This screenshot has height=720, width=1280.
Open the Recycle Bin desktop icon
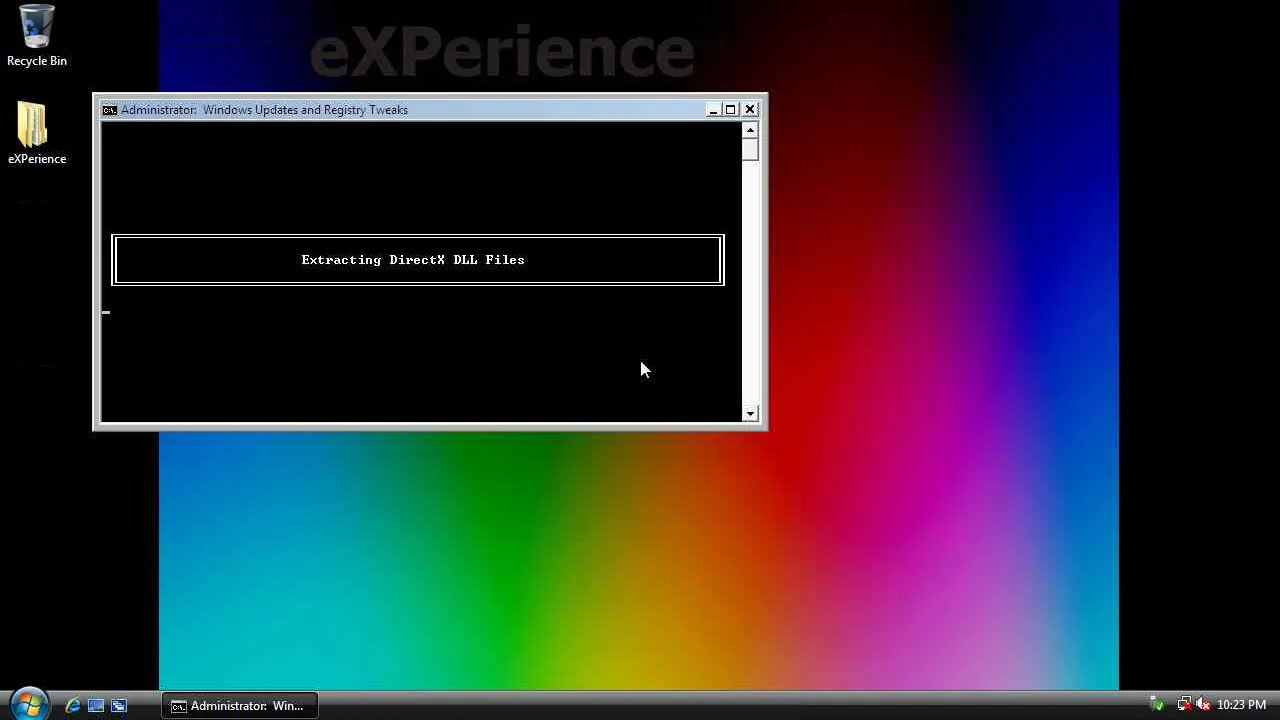click(x=37, y=36)
